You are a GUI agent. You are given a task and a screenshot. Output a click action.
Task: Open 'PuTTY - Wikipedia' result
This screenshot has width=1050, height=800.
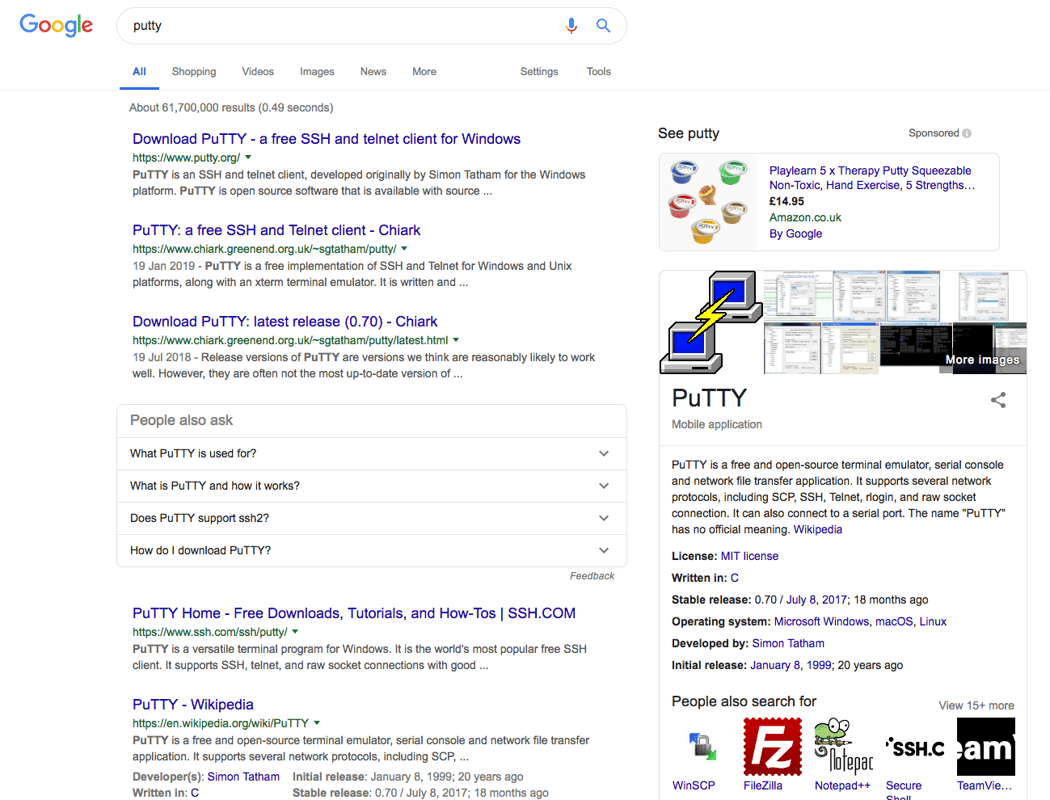[193, 704]
